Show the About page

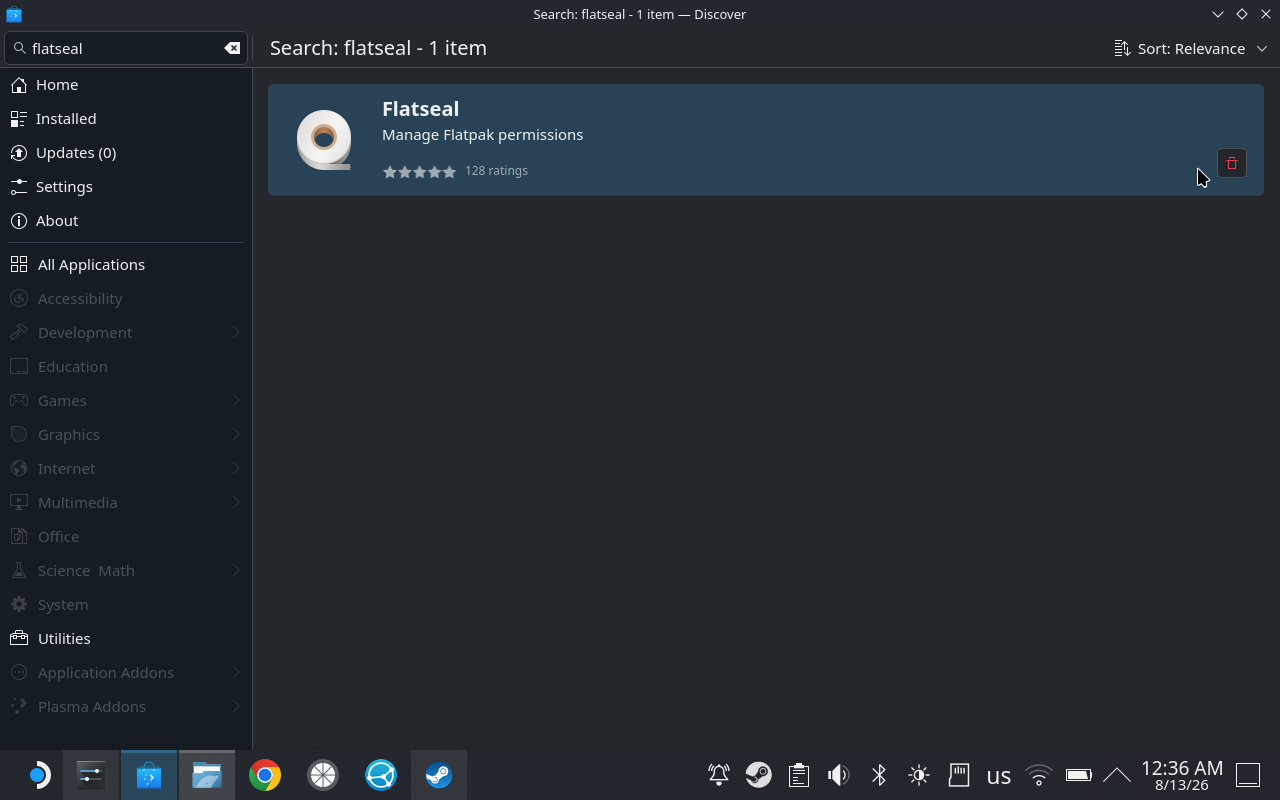coord(126,221)
